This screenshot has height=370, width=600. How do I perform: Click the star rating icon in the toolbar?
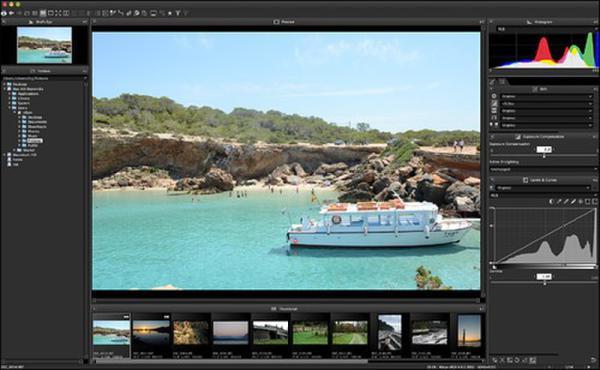(x=170, y=13)
